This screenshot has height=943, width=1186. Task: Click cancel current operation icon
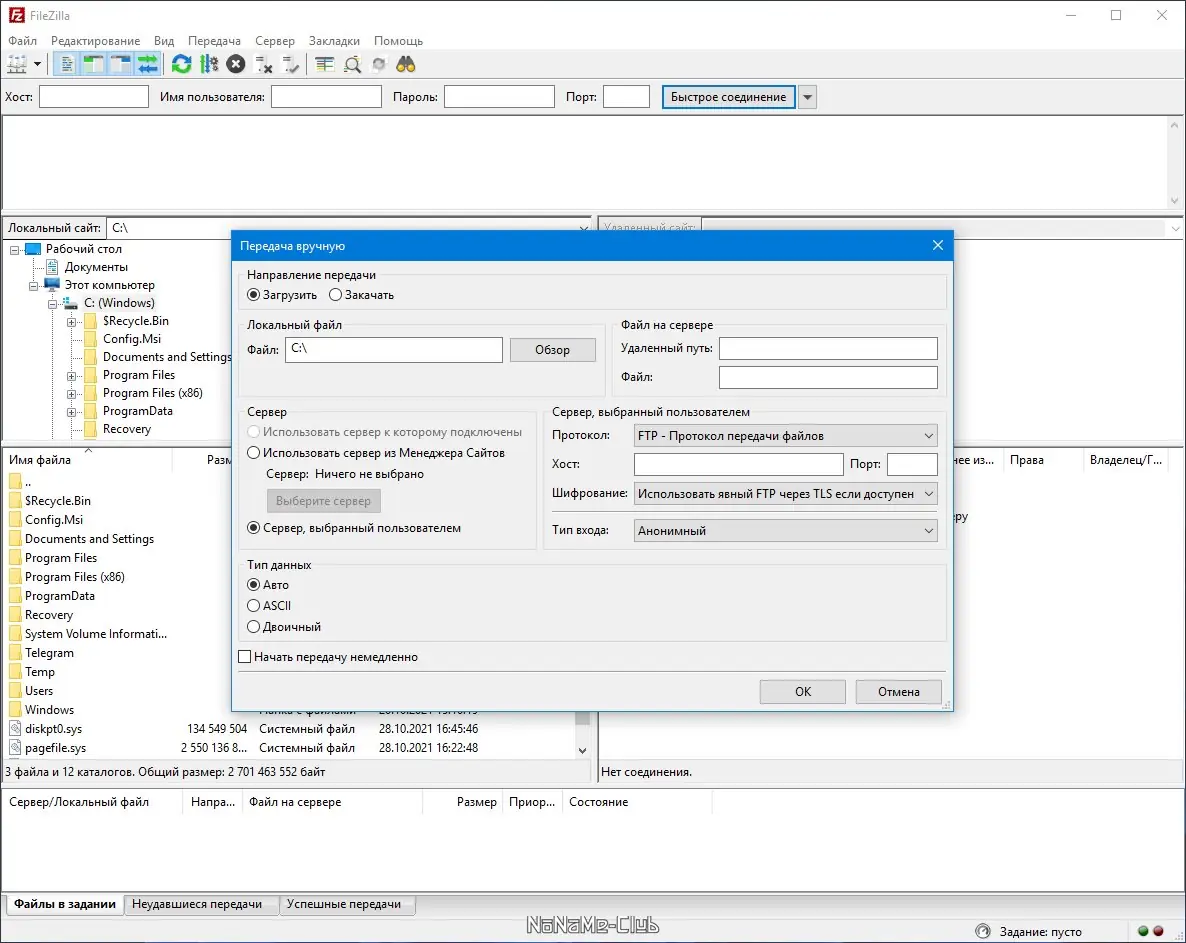pyautogui.click(x=236, y=64)
